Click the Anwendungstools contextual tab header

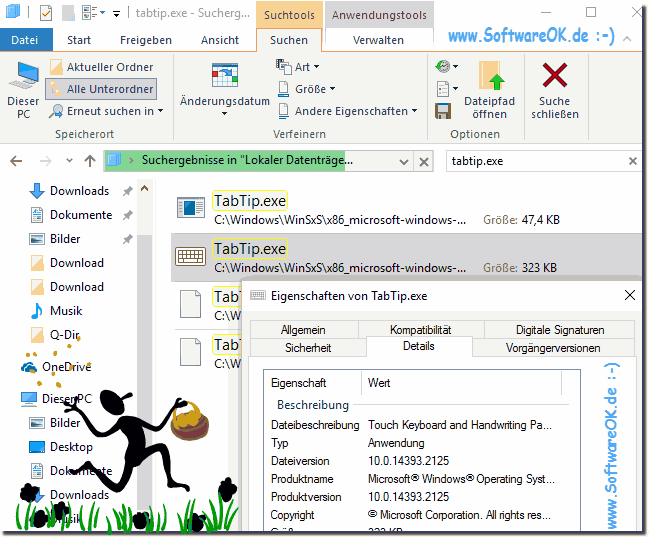379,15
